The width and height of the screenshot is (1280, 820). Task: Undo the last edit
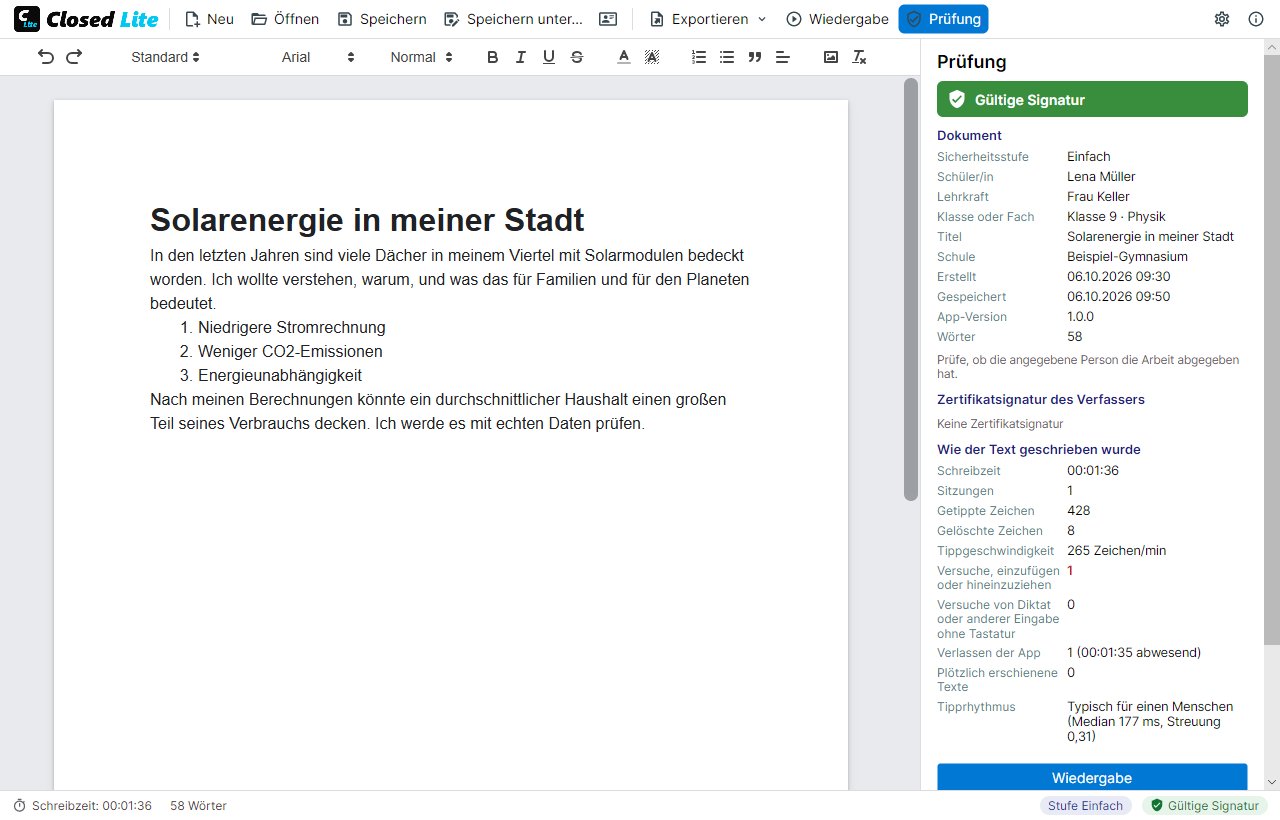coord(46,57)
